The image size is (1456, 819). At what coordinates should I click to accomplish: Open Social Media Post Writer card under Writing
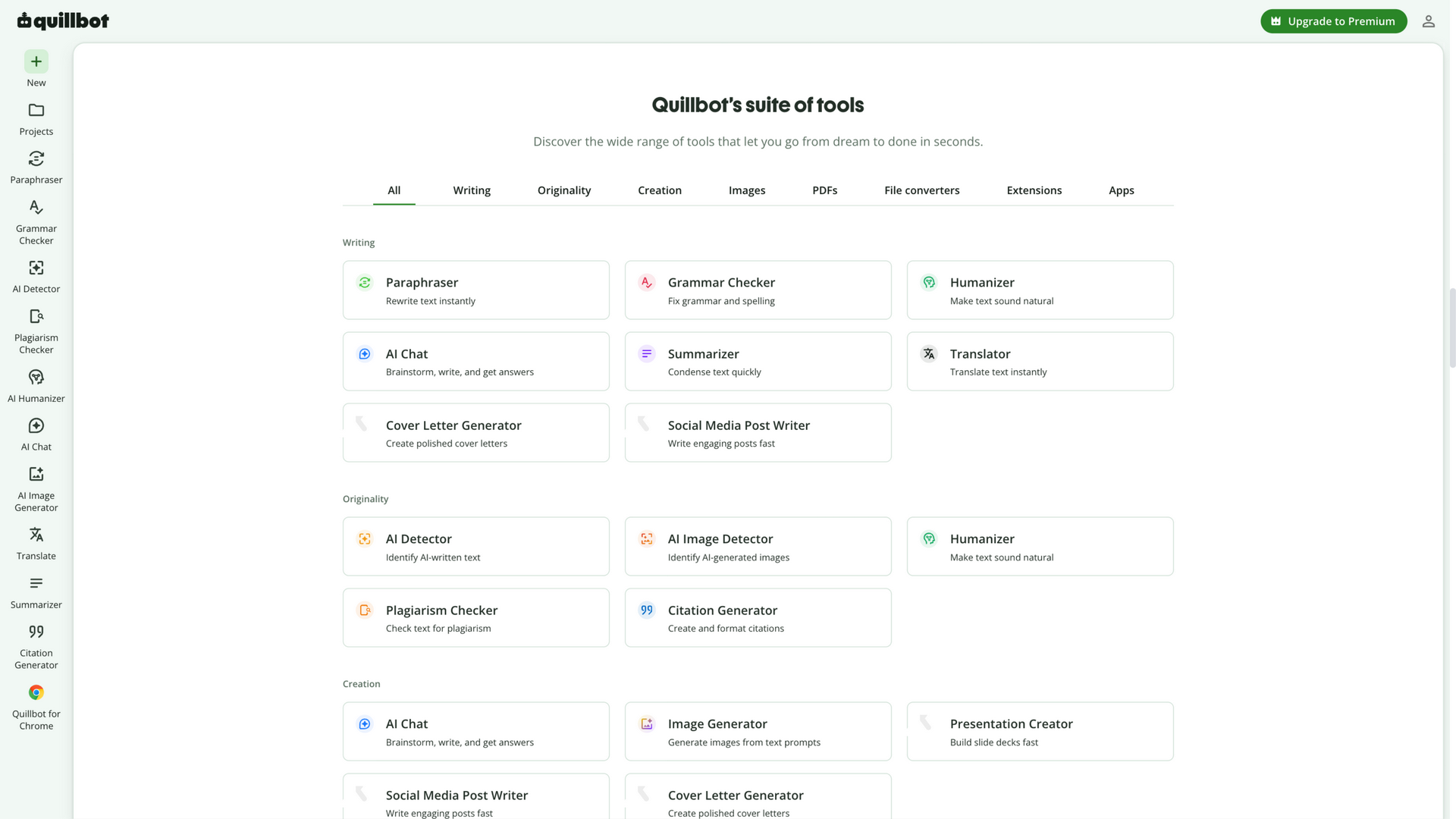(758, 433)
